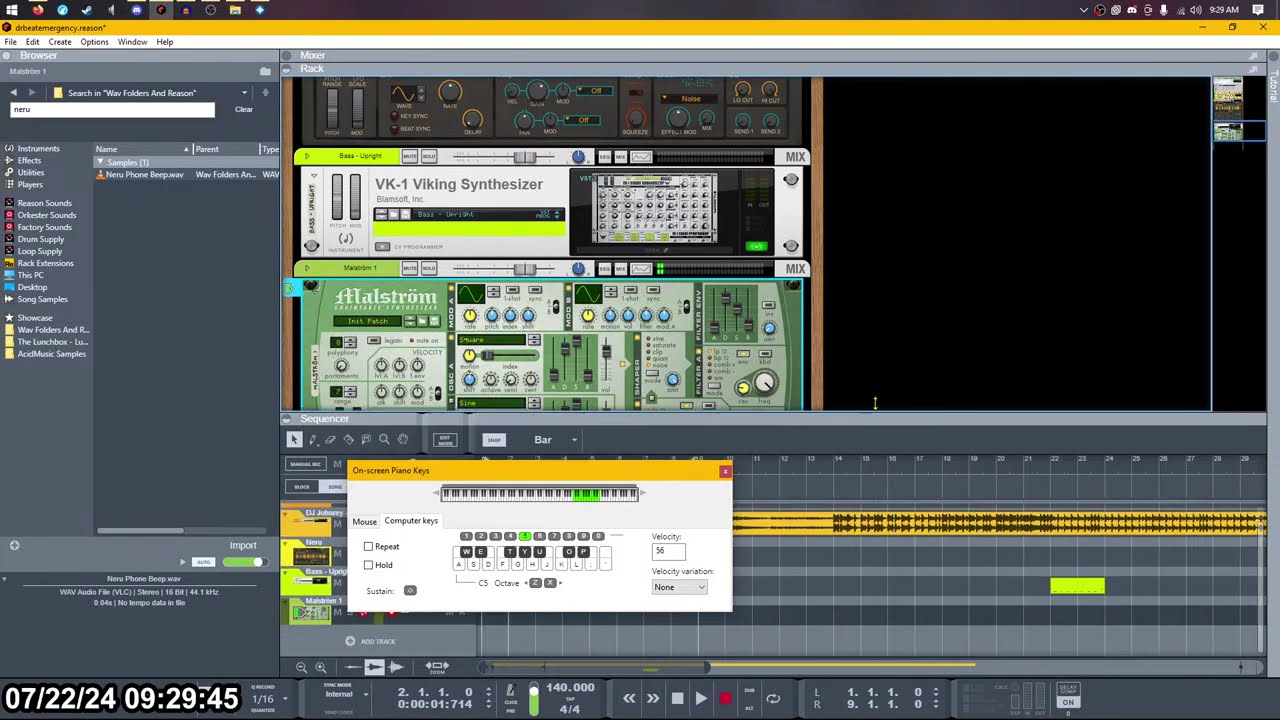Click the Fast Forward transport button
Viewport: 1280px width, 720px height.
click(x=653, y=699)
